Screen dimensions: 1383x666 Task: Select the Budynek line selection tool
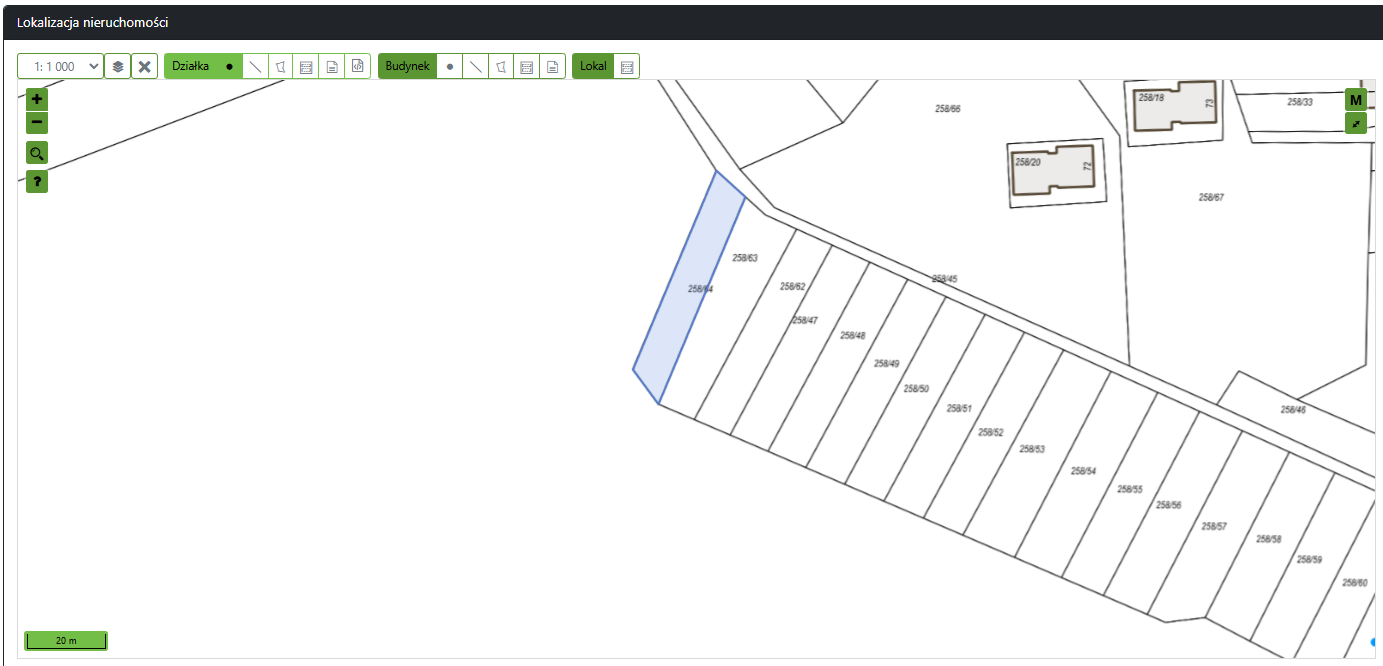476,66
